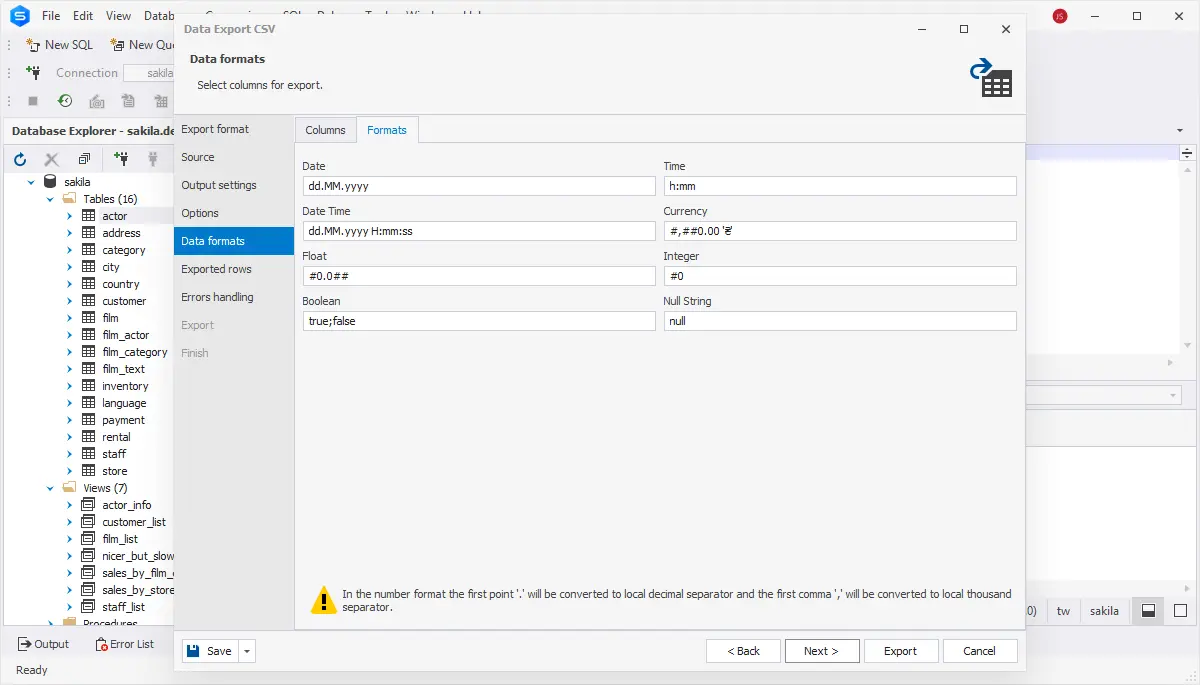This screenshot has width=1200, height=685.
Task: Expand the actor table node
Action: tap(69, 216)
